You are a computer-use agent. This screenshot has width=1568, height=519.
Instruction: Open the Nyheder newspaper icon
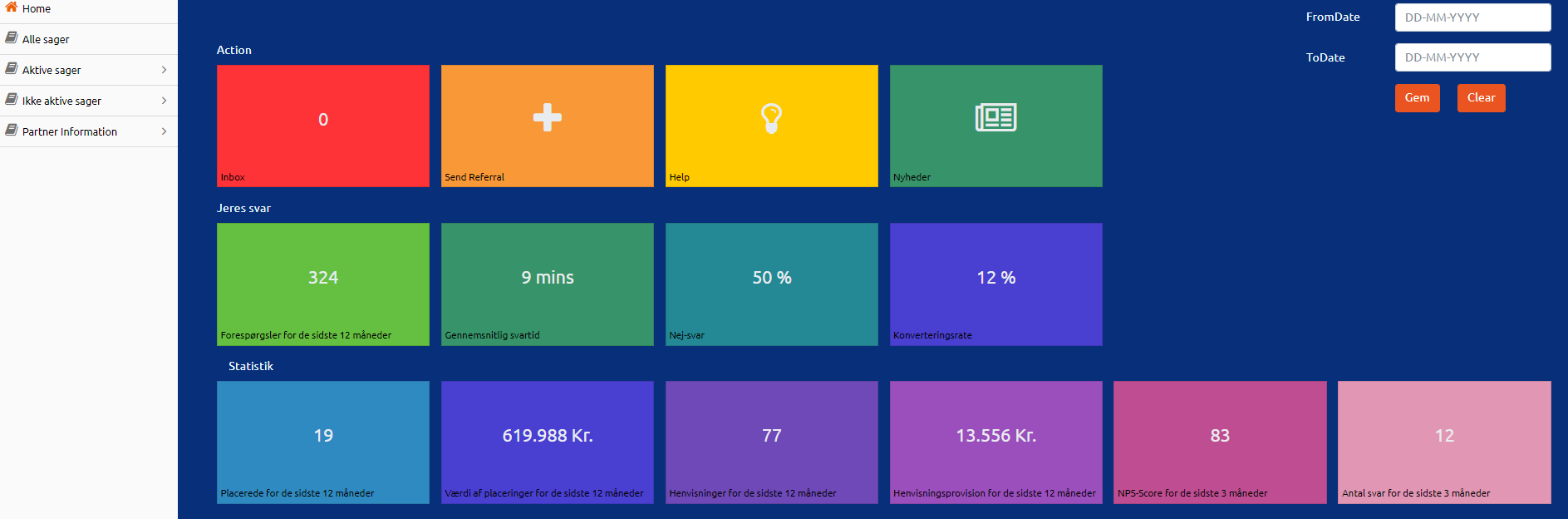coord(995,117)
